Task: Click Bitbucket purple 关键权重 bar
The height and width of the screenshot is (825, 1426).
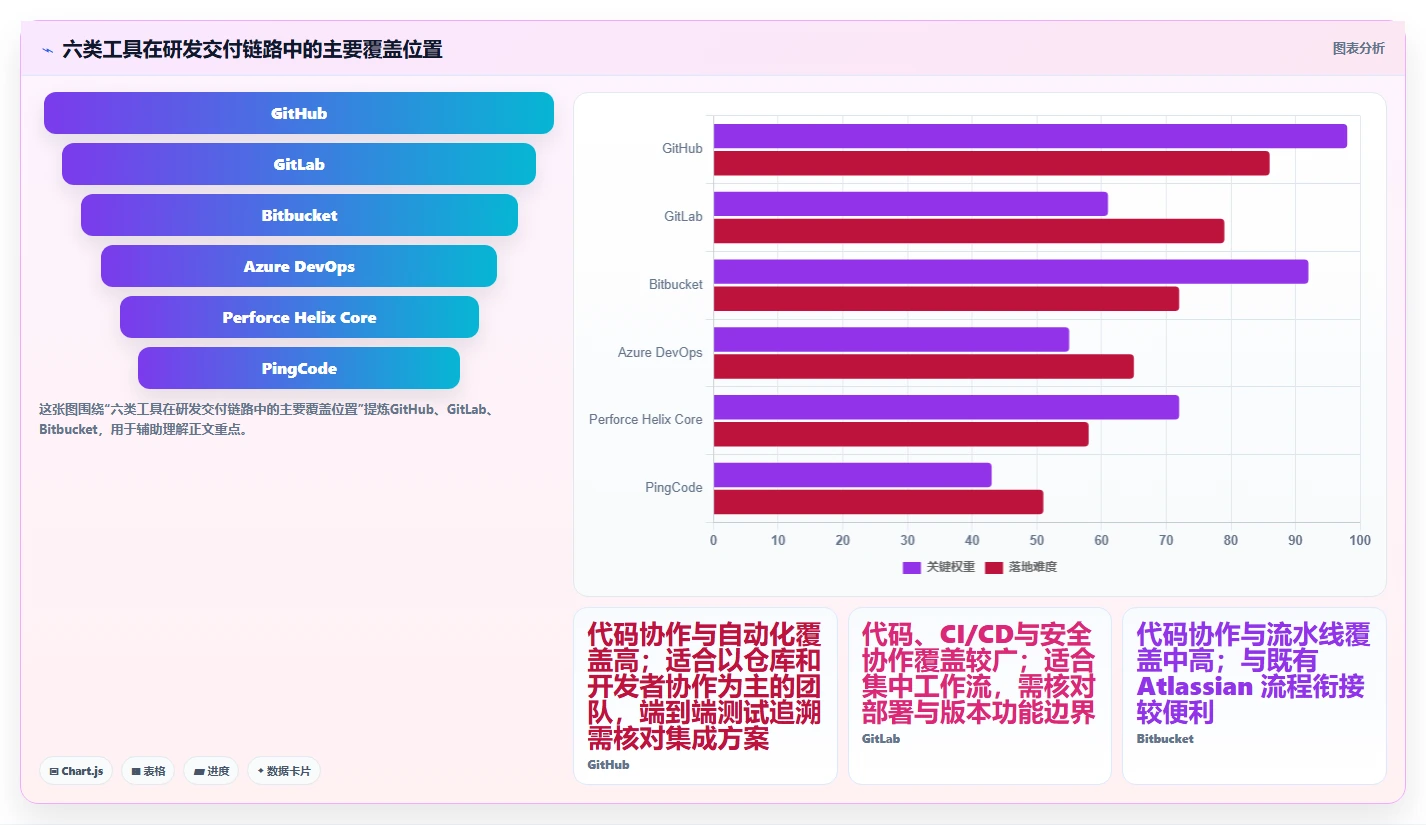Action: click(1011, 272)
